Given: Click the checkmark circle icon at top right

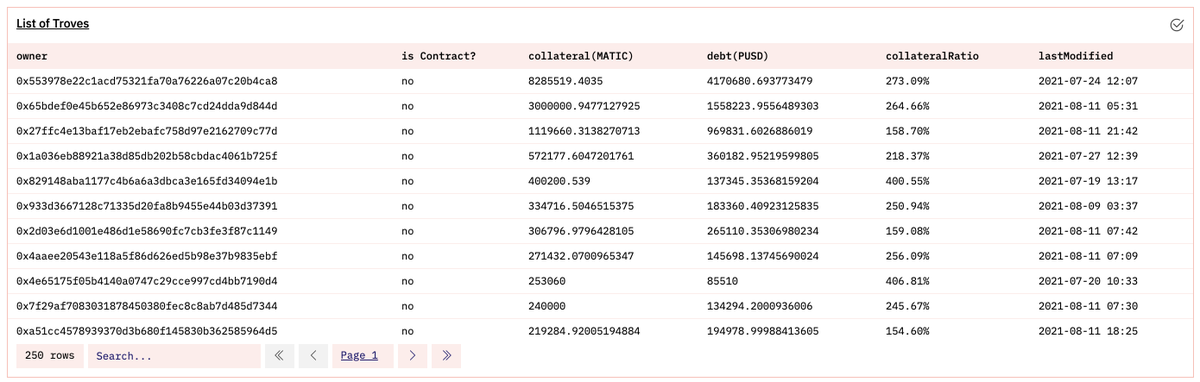Looking at the screenshot, I should [1176, 25].
